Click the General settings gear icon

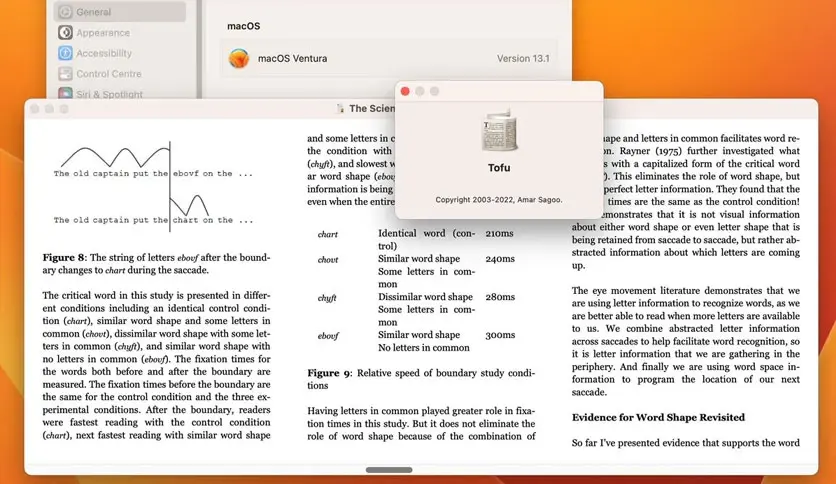point(65,12)
